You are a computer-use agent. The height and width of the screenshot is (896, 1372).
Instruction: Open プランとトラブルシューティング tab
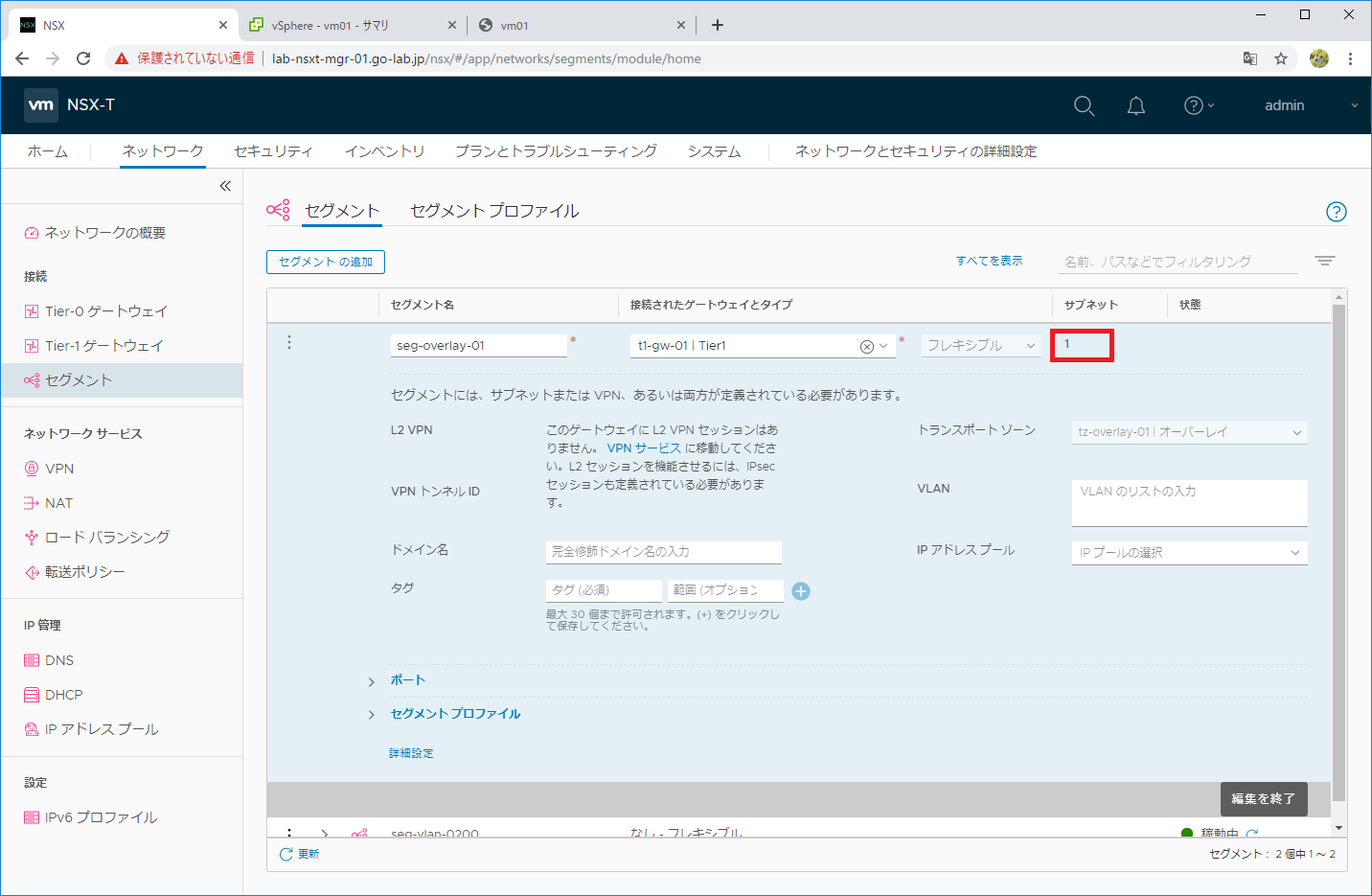tap(556, 151)
